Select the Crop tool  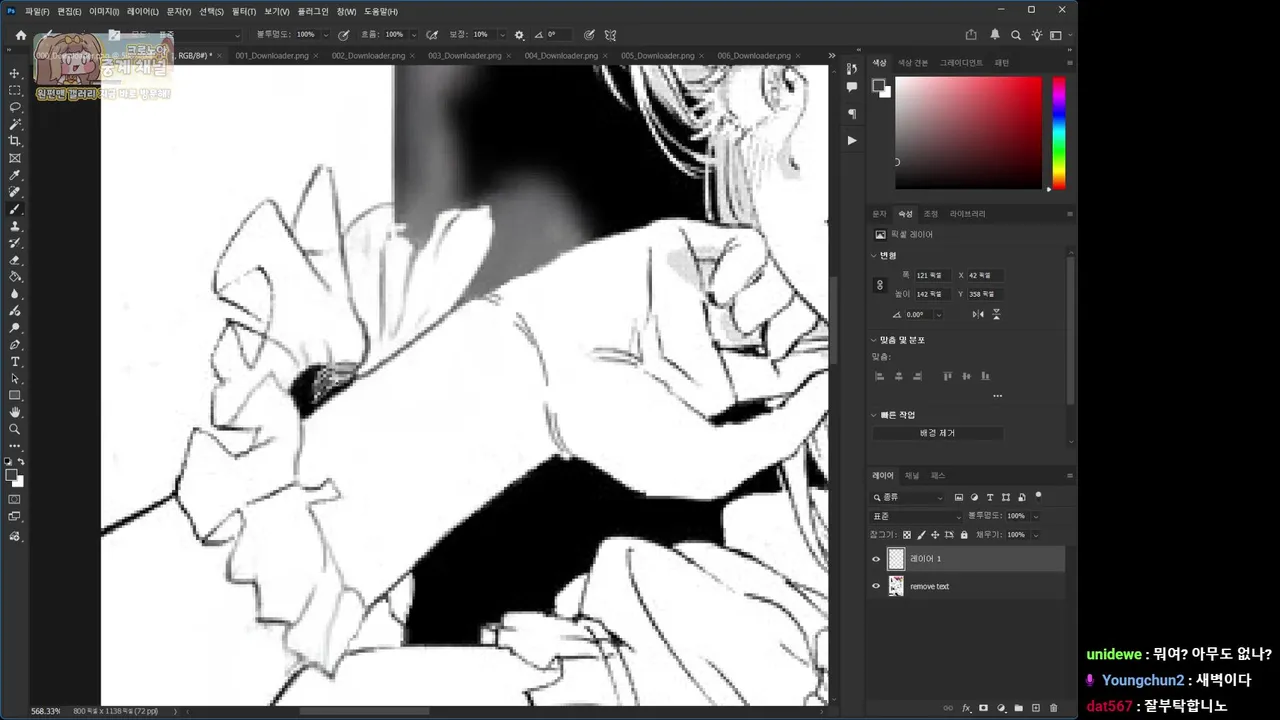tap(15, 141)
